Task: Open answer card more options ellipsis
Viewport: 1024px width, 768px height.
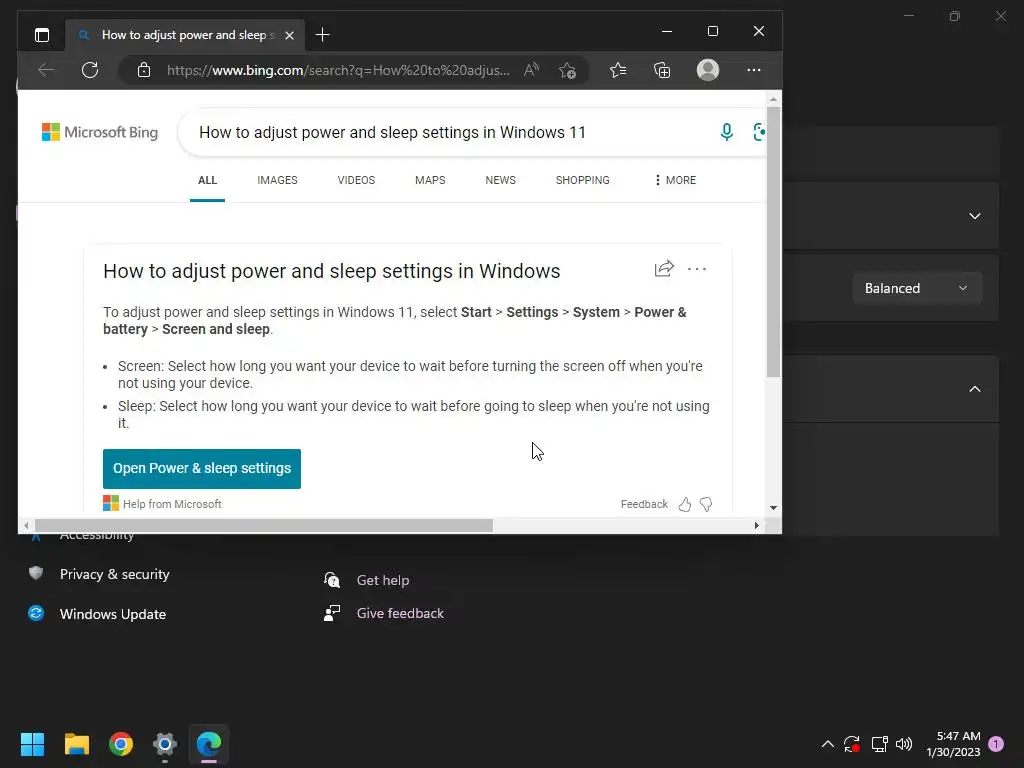Action: pyautogui.click(x=697, y=269)
